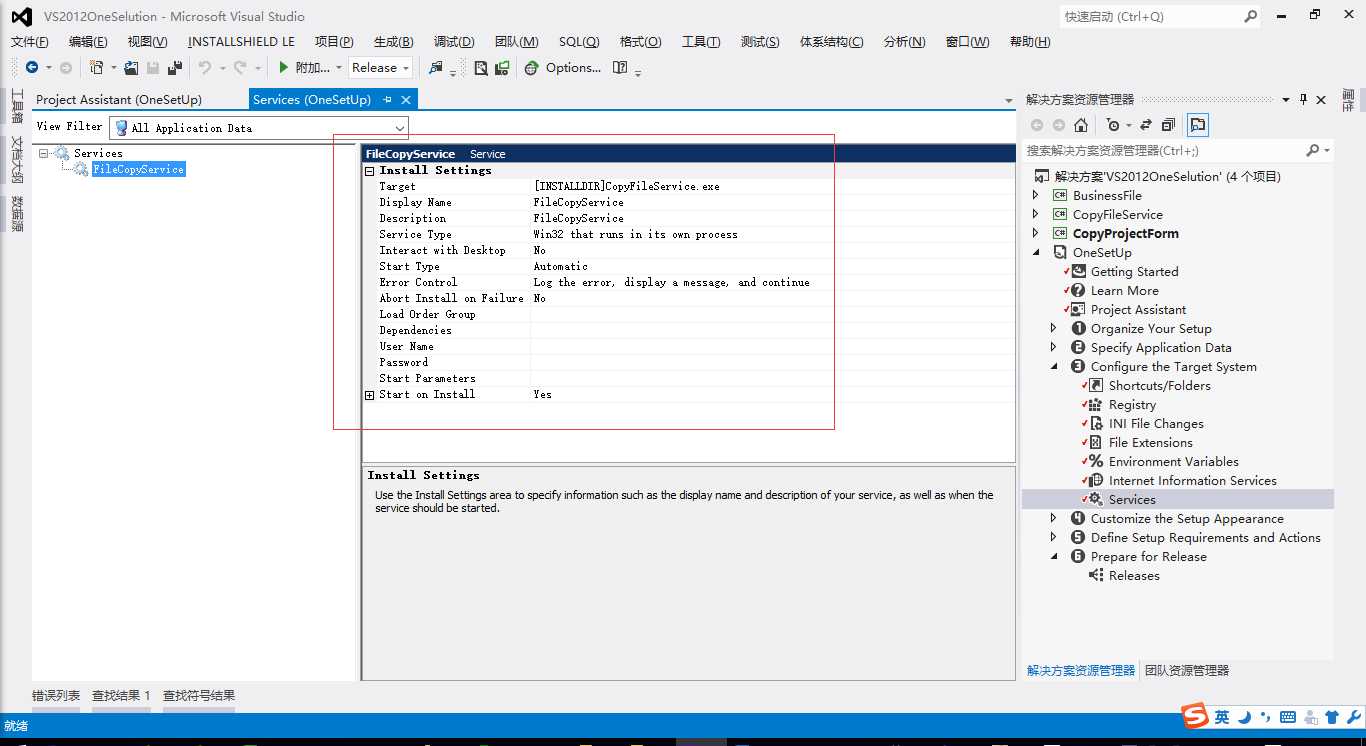This screenshot has height=746, width=1366.
Task: Click Sync with Active Document icon
Action: 1146,125
